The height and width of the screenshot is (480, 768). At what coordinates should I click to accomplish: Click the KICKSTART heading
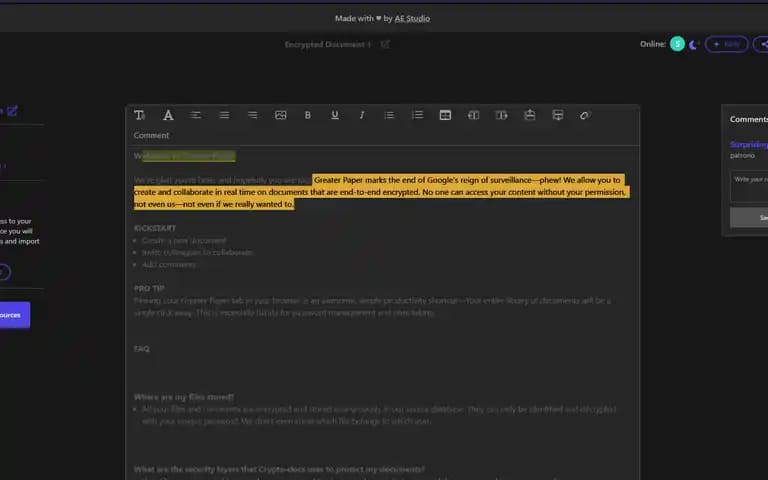click(155, 228)
